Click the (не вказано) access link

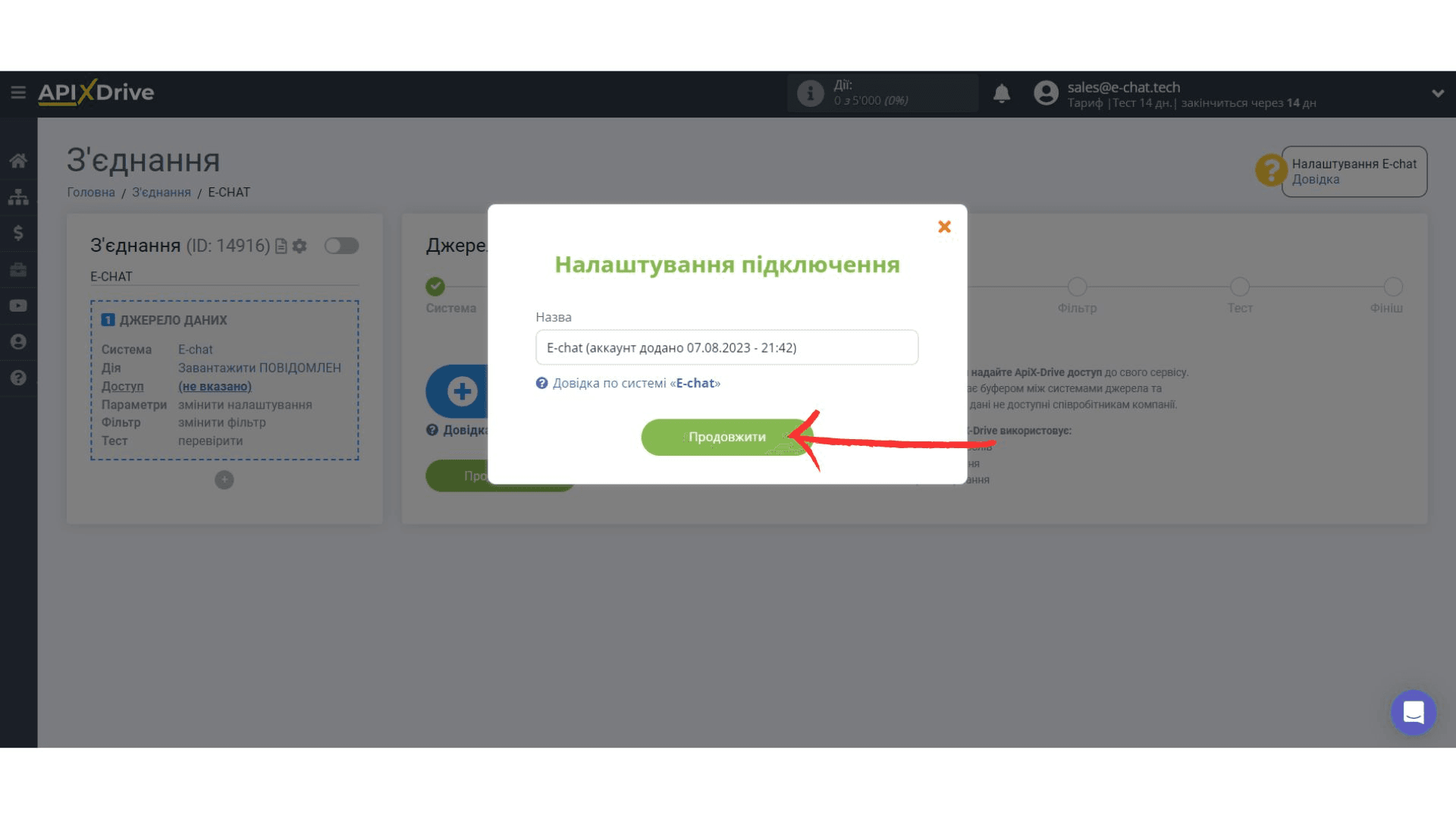[215, 387]
